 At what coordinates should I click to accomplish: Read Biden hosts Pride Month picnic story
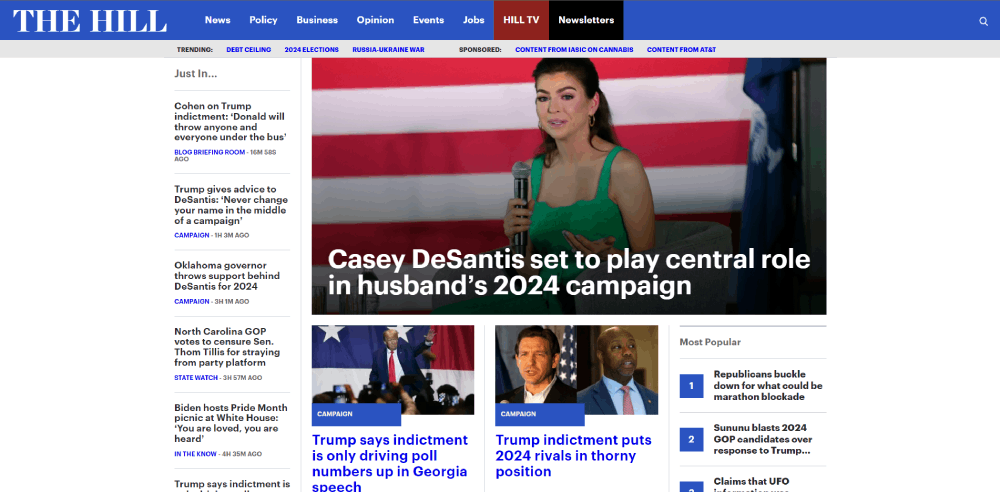(x=231, y=423)
